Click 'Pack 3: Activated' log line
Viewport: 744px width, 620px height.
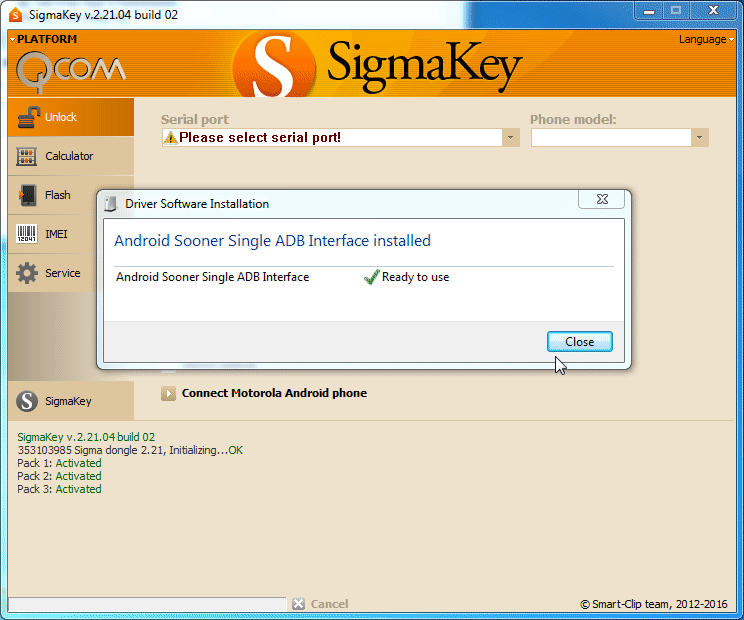(59, 489)
